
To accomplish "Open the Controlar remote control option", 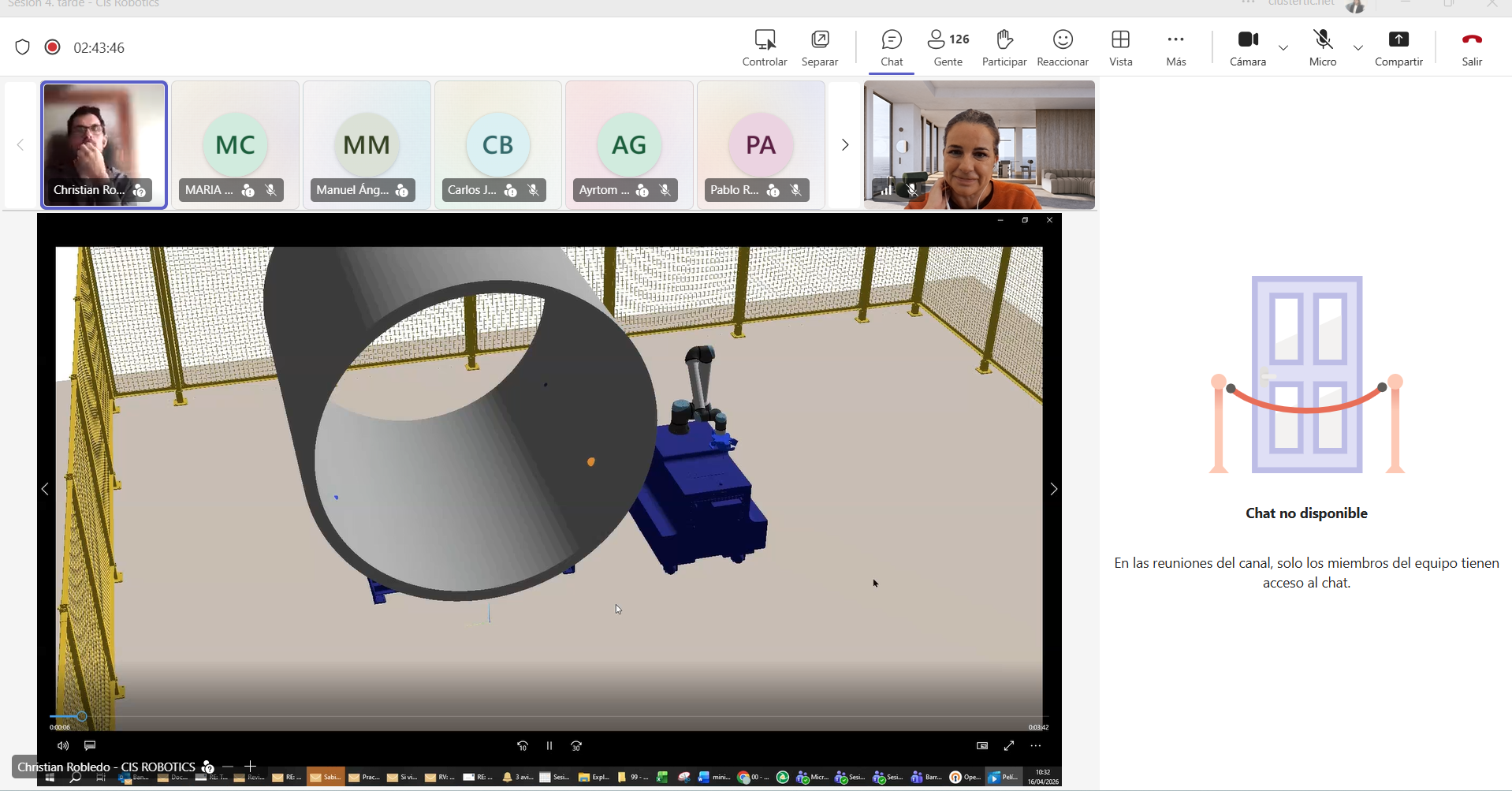I will (x=764, y=47).
